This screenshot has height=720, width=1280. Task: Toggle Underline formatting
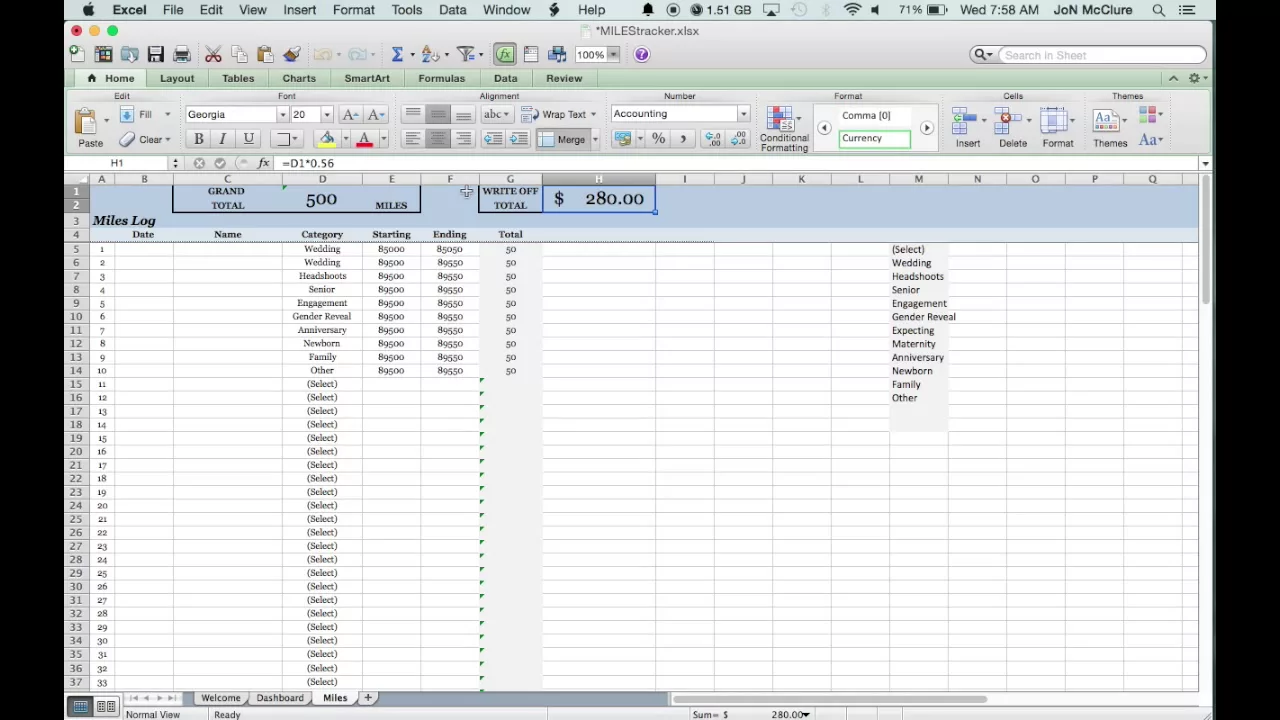(248, 139)
